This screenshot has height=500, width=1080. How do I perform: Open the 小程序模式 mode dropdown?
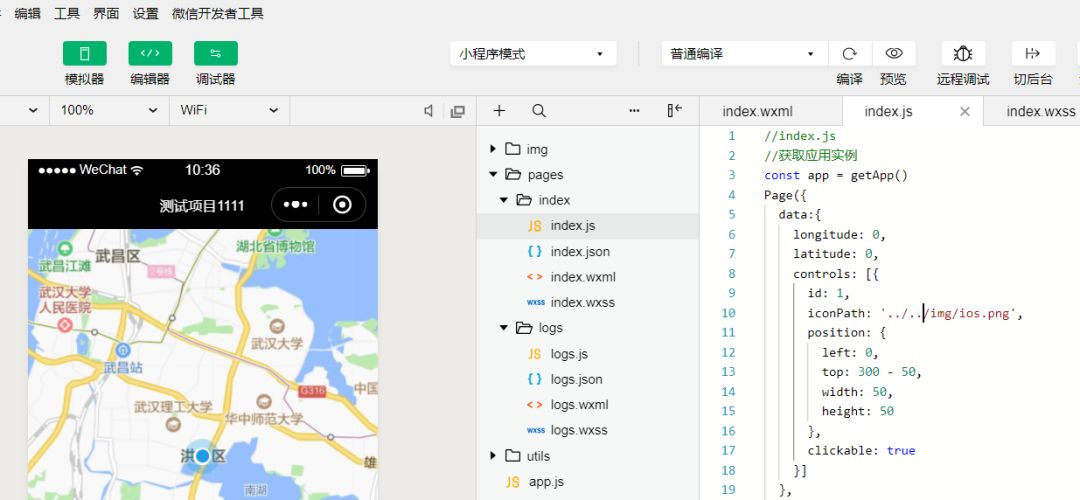[x=533, y=54]
